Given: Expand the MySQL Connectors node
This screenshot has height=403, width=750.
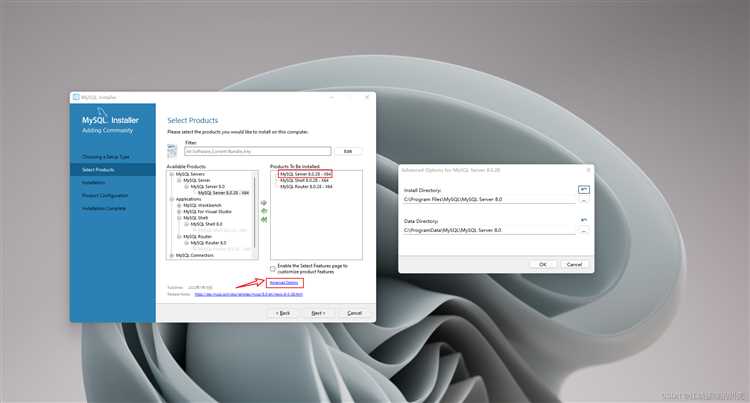Looking at the screenshot, I should point(172,255).
